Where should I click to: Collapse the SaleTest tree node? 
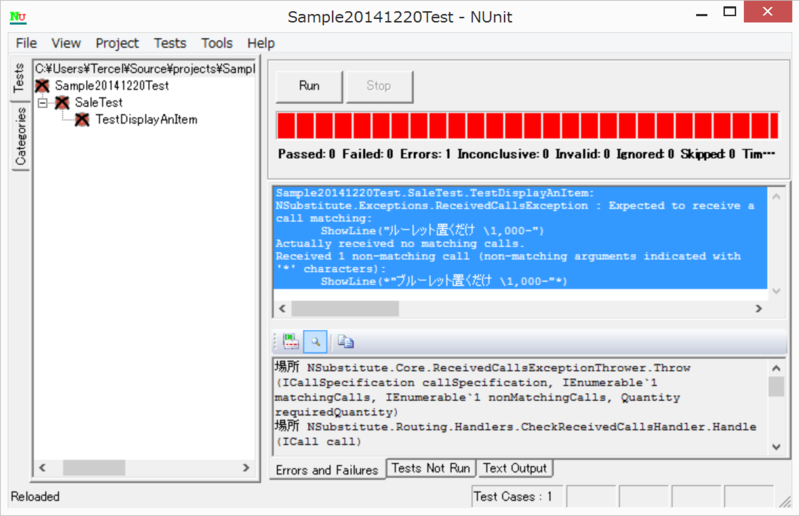click(43, 103)
